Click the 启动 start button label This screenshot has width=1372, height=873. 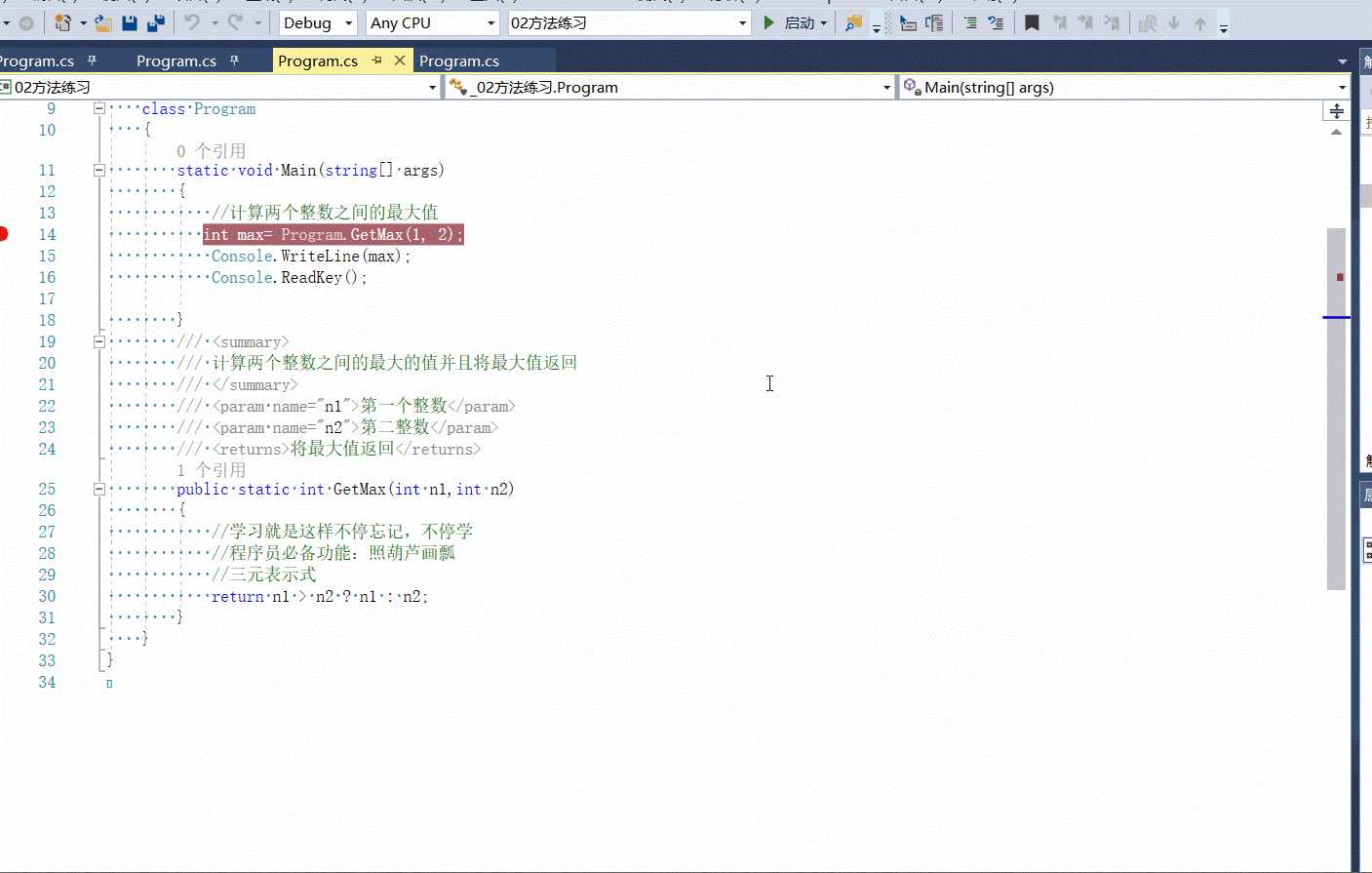[x=800, y=22]
